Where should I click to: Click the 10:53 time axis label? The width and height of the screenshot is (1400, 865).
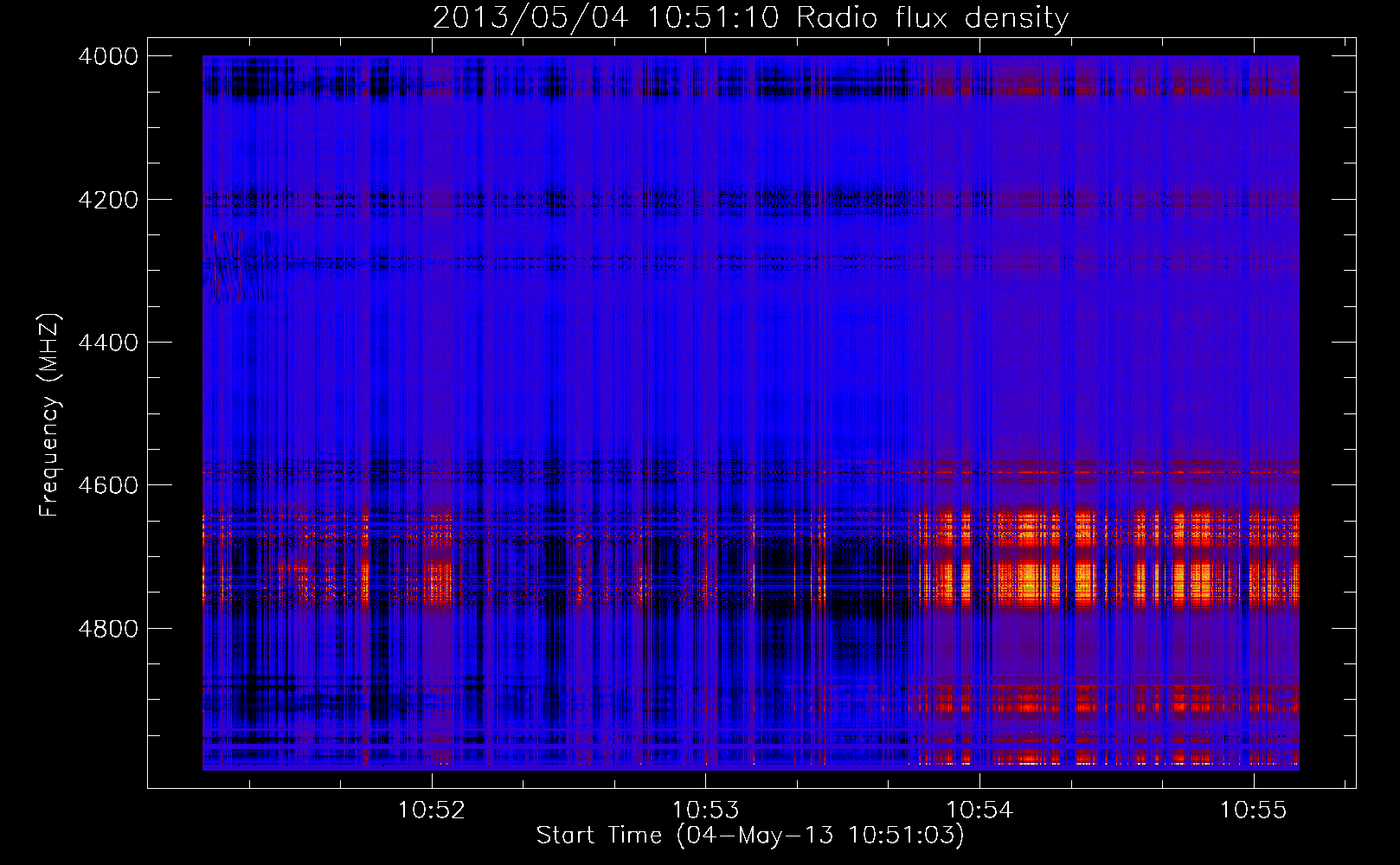point(706,811)
